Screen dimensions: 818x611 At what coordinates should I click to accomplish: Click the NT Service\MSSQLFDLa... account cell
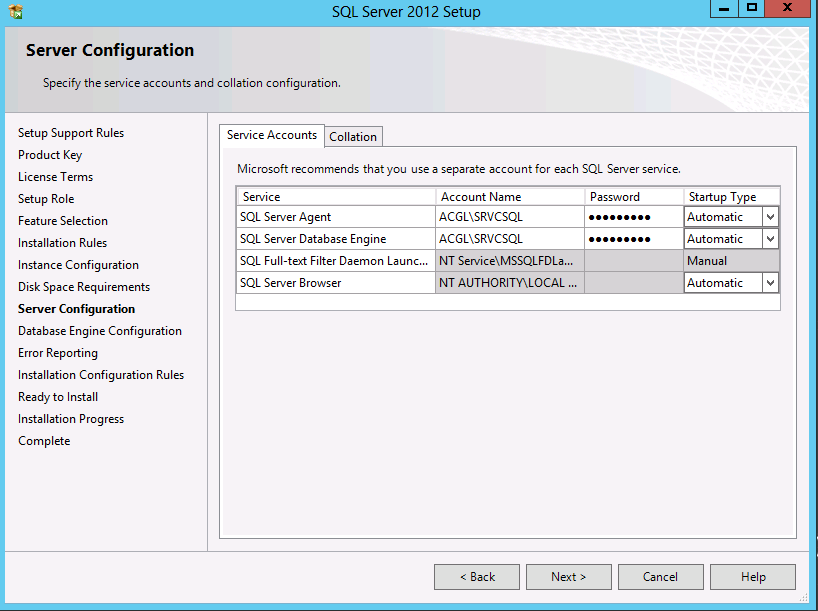point(510,261)
